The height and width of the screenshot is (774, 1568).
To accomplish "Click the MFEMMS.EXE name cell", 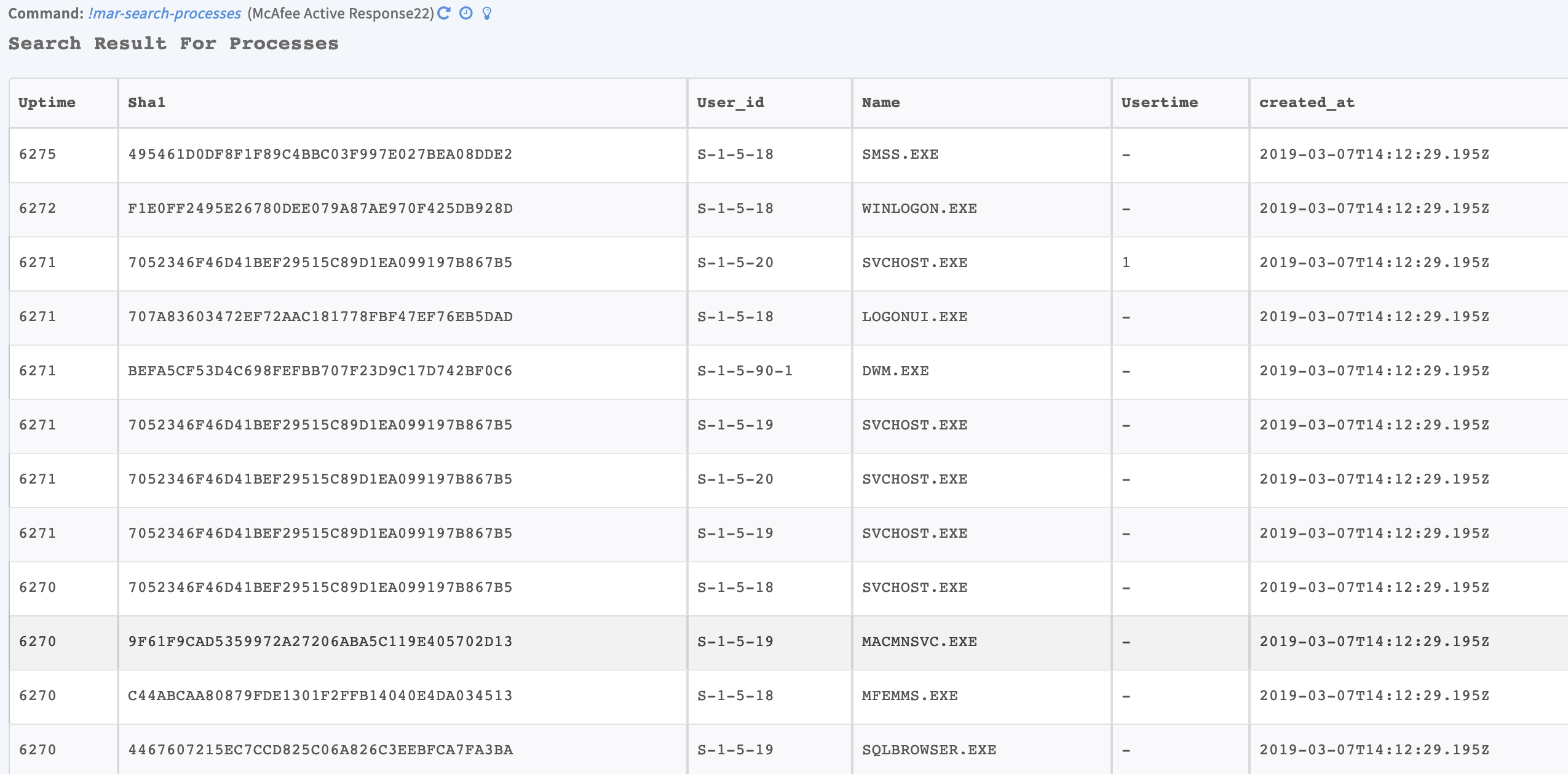I will tap(909, 696).
